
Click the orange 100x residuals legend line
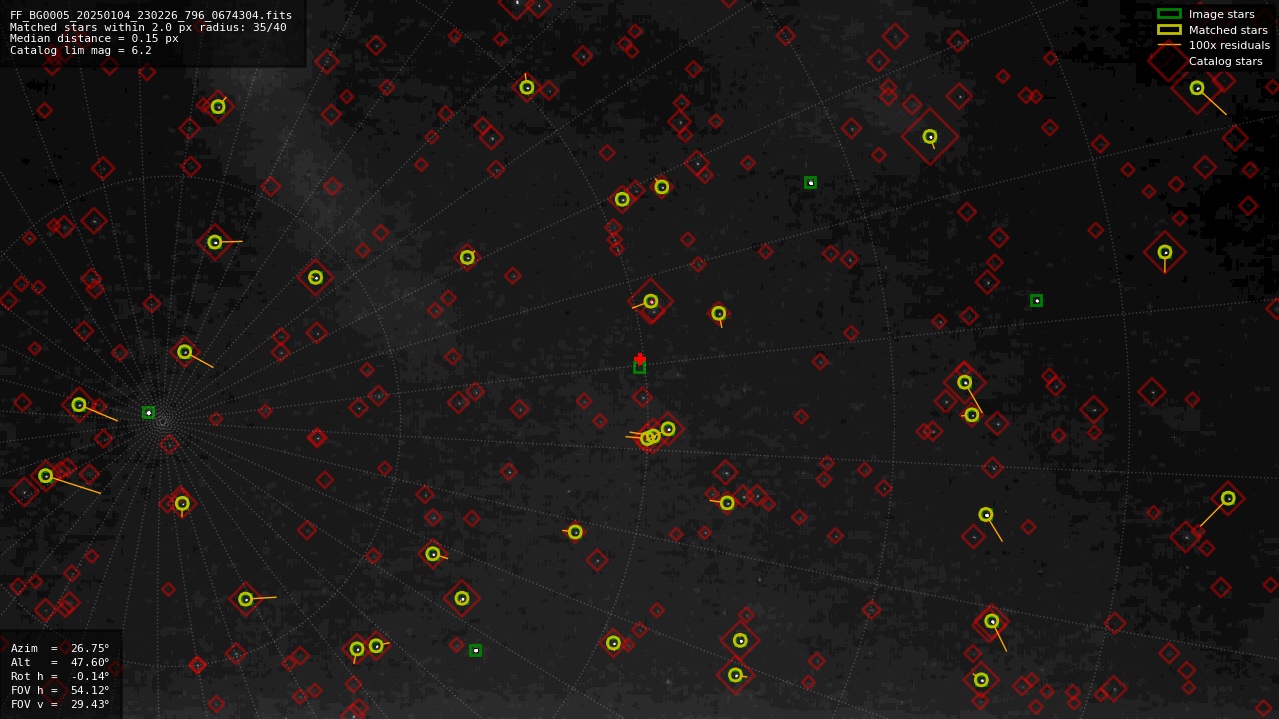point(1169,45)
